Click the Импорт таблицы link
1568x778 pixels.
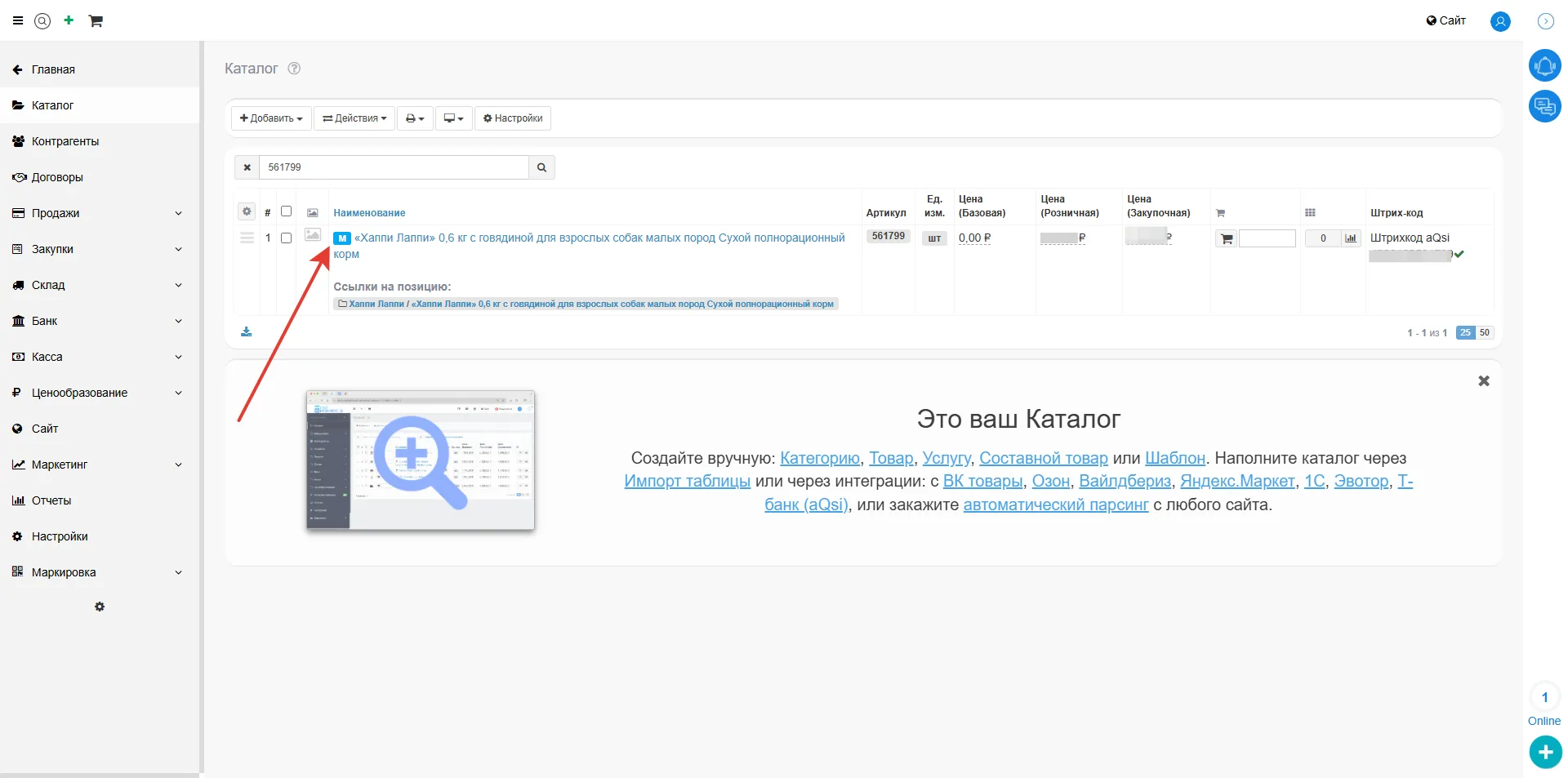point(687,482)
